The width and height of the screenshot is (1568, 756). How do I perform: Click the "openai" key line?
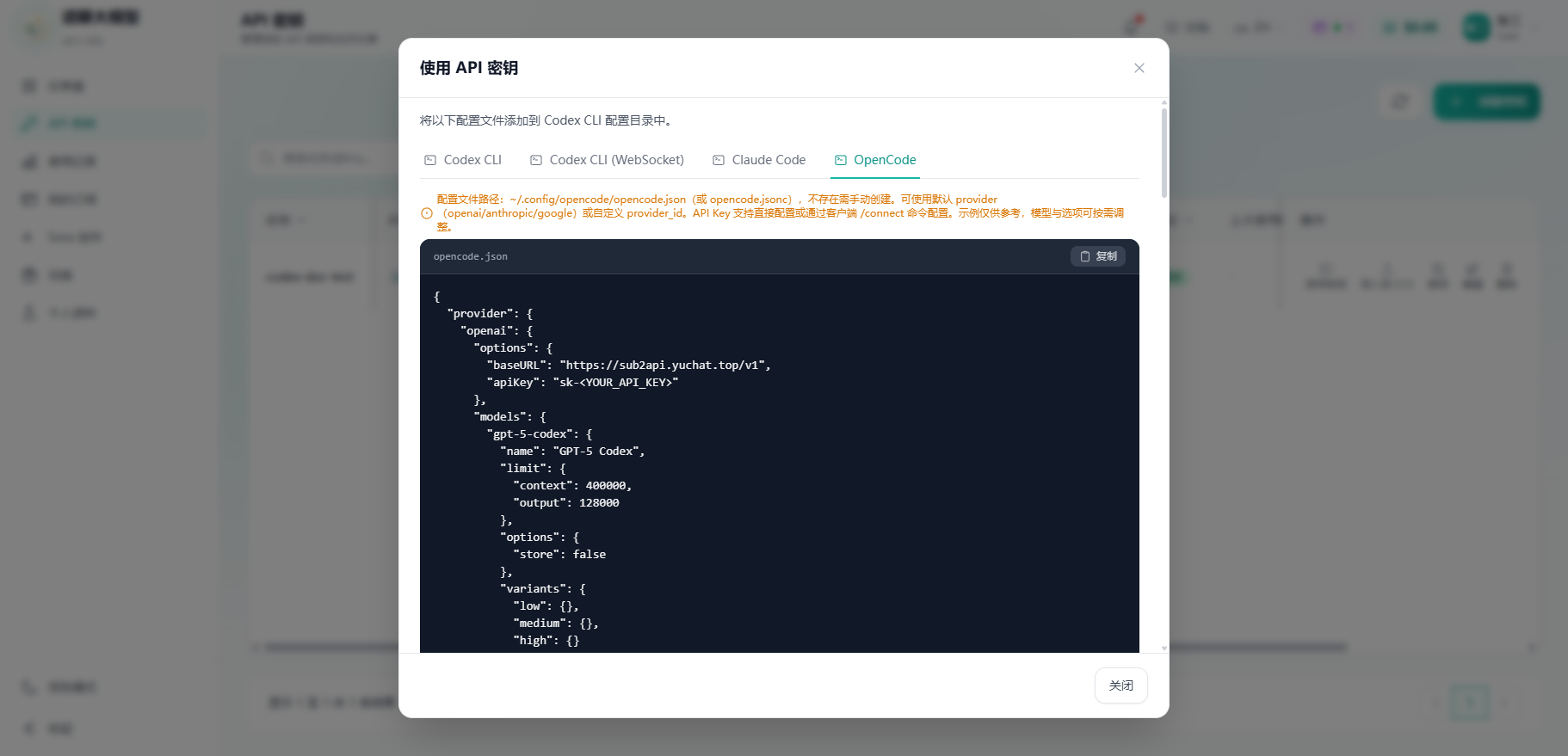(497, 330)
